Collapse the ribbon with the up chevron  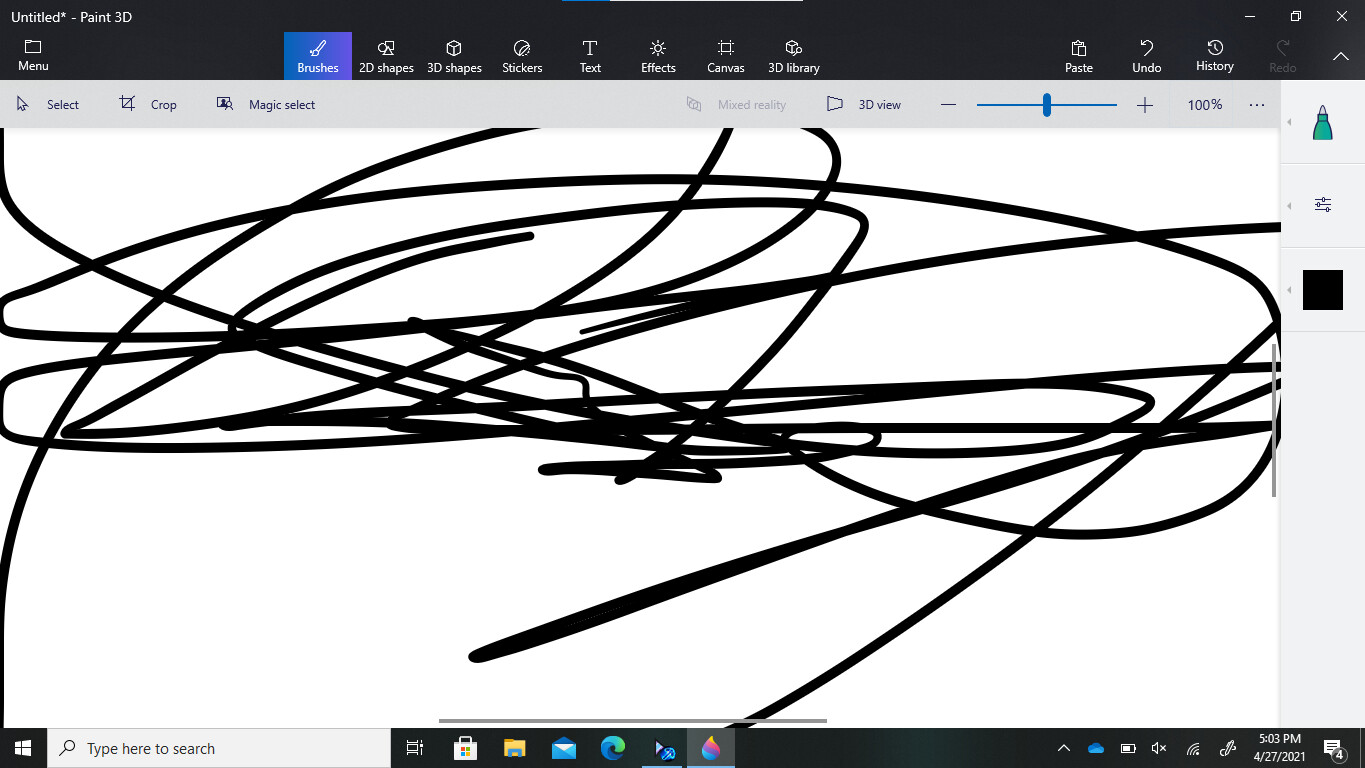pos(1341,56)
